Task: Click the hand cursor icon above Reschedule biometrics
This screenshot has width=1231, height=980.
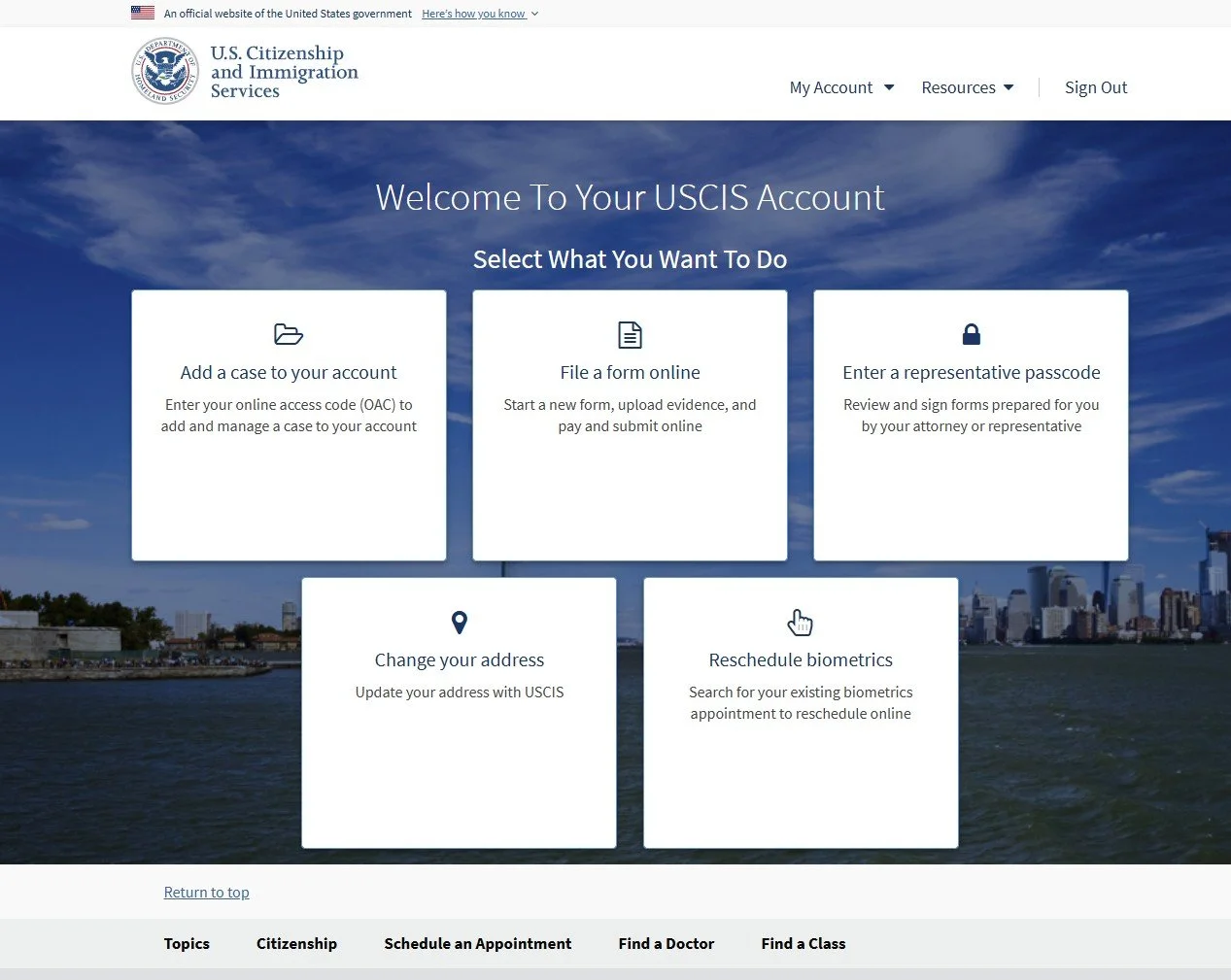Action: pyautogui.click(x=800, y=622)
